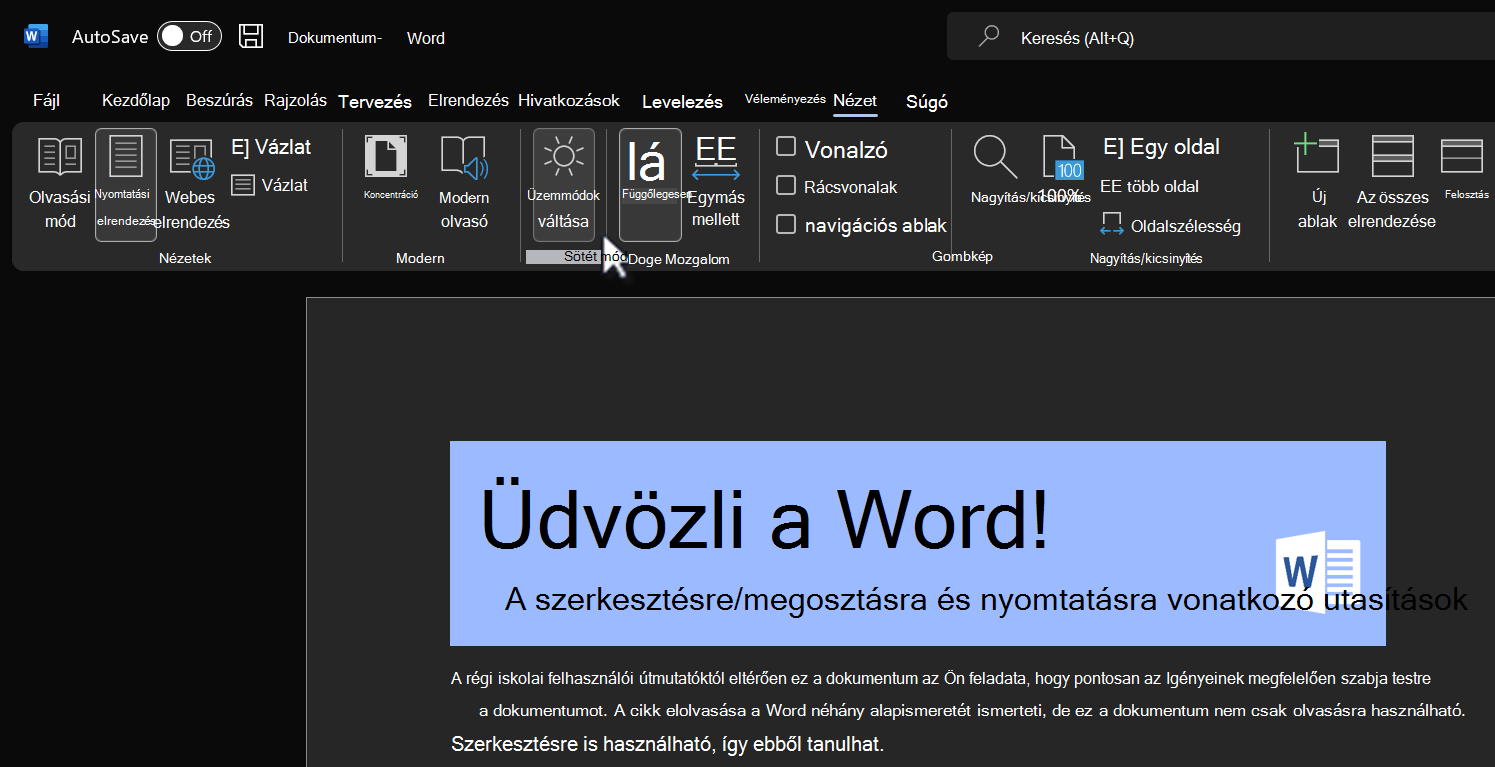Switch to the Hivatkozások tab
Screen dimensions: 1495x767
tap(569, 101)
